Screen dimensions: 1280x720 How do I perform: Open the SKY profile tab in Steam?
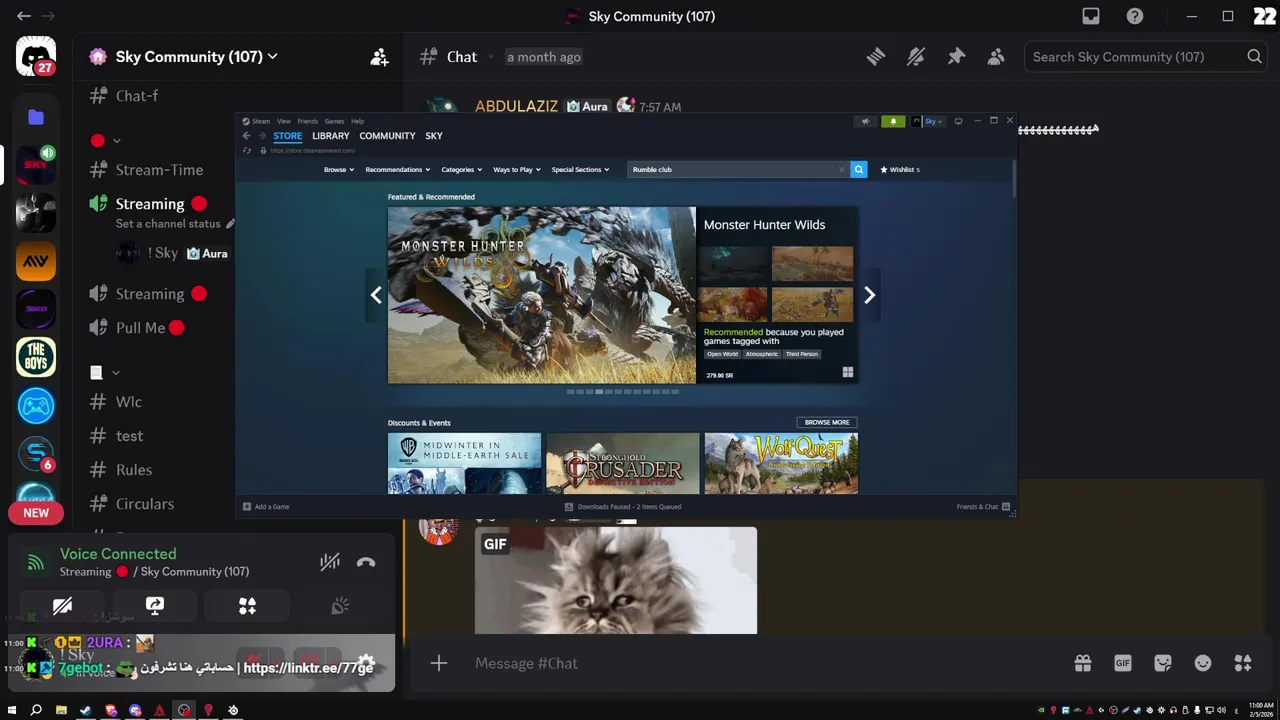tap(433, 136)
